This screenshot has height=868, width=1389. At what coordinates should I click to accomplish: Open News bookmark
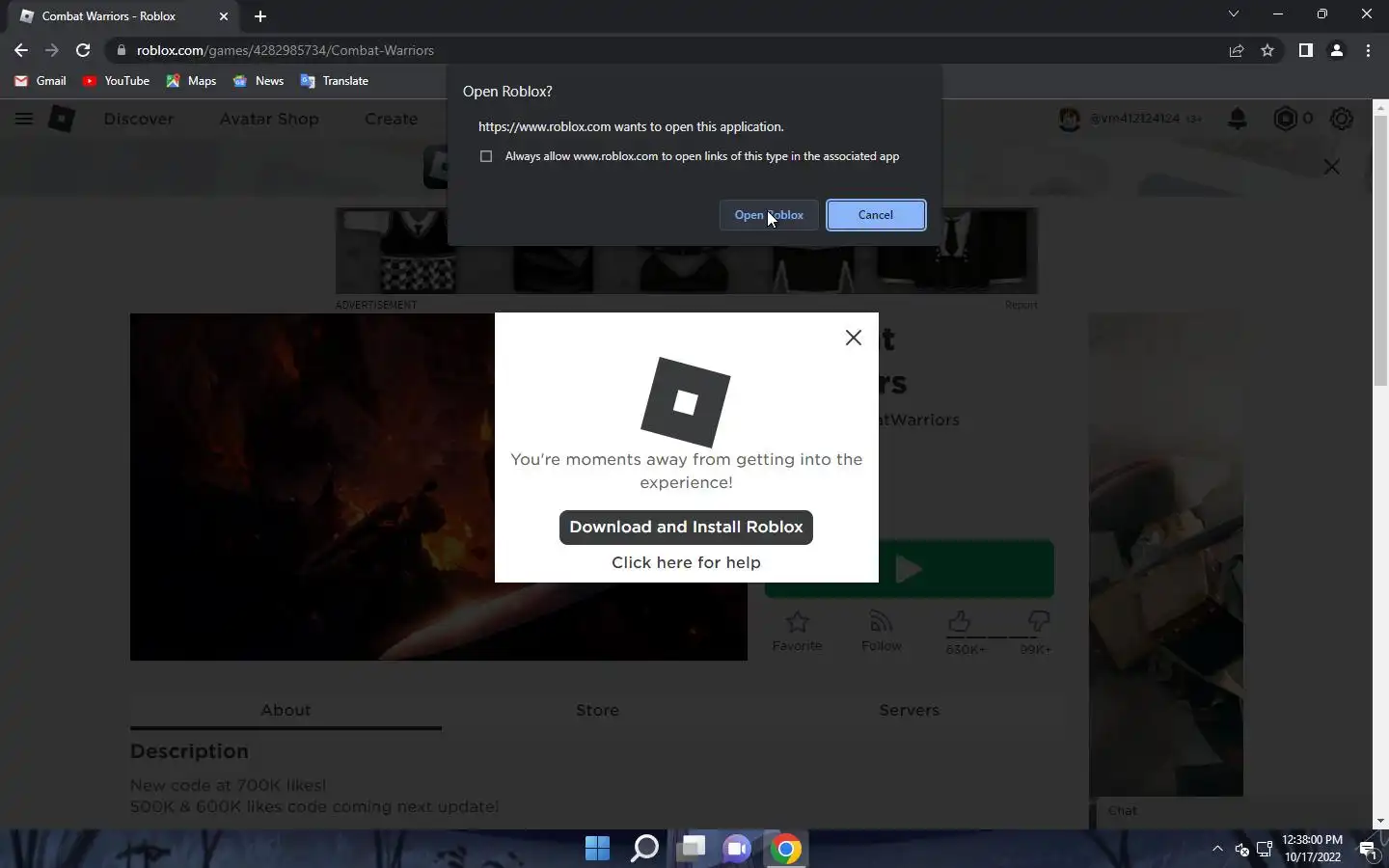coord(259,81)
